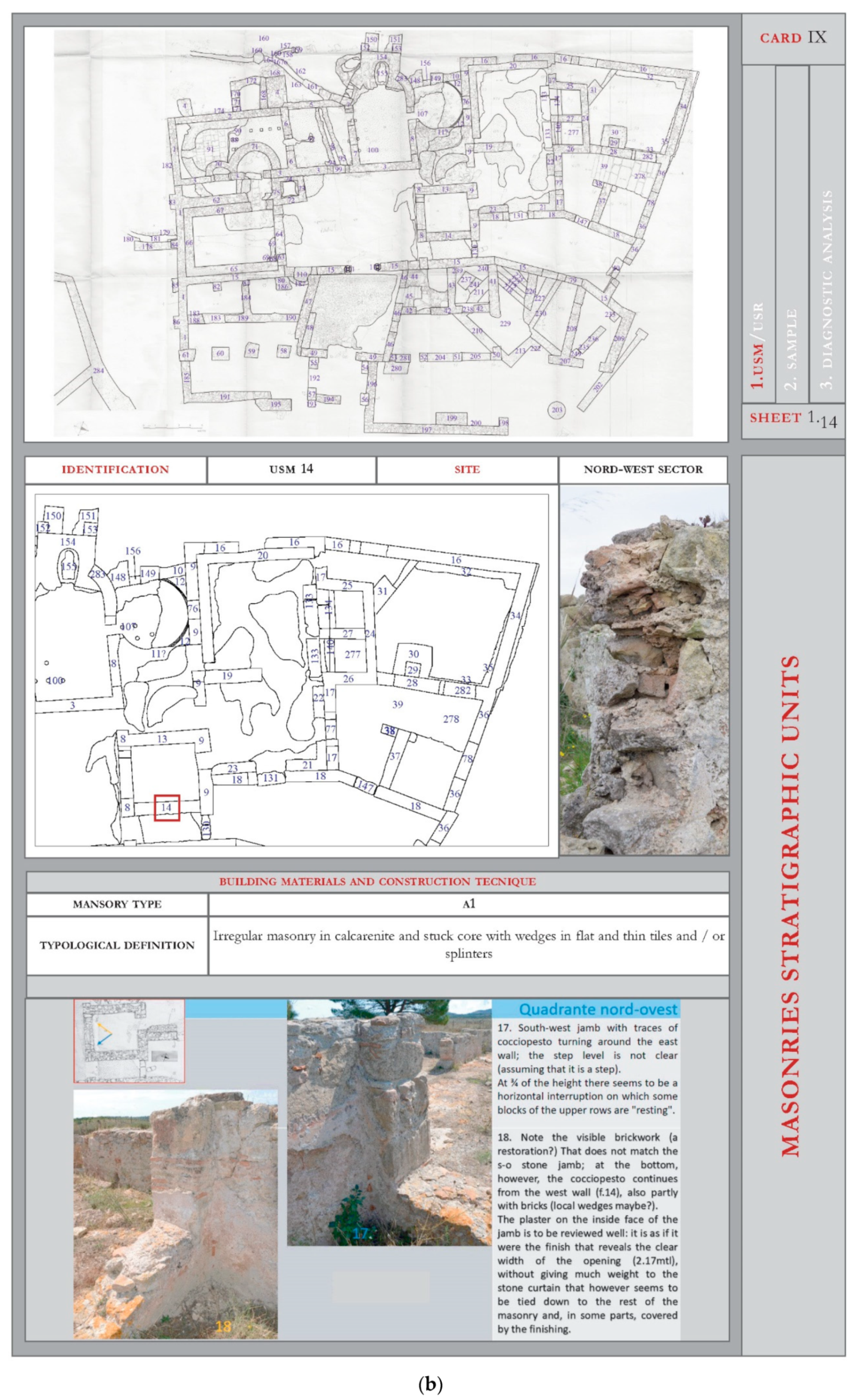859x1400 pixels.
Task: Click the Building Materials and Construction Tecnique header
Action: [377, 882]
